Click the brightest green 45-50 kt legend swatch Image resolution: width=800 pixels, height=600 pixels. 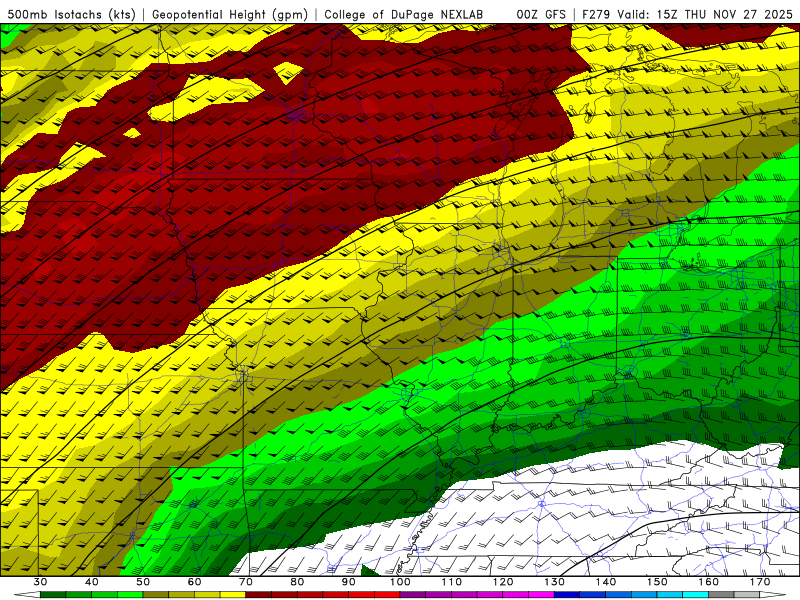coord(131,595)
